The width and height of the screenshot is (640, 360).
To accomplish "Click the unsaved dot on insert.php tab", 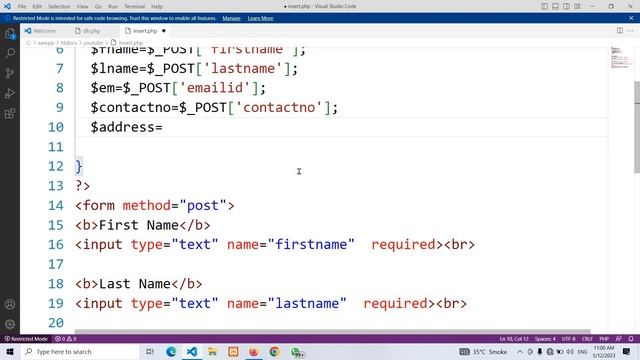I will 164,31.
